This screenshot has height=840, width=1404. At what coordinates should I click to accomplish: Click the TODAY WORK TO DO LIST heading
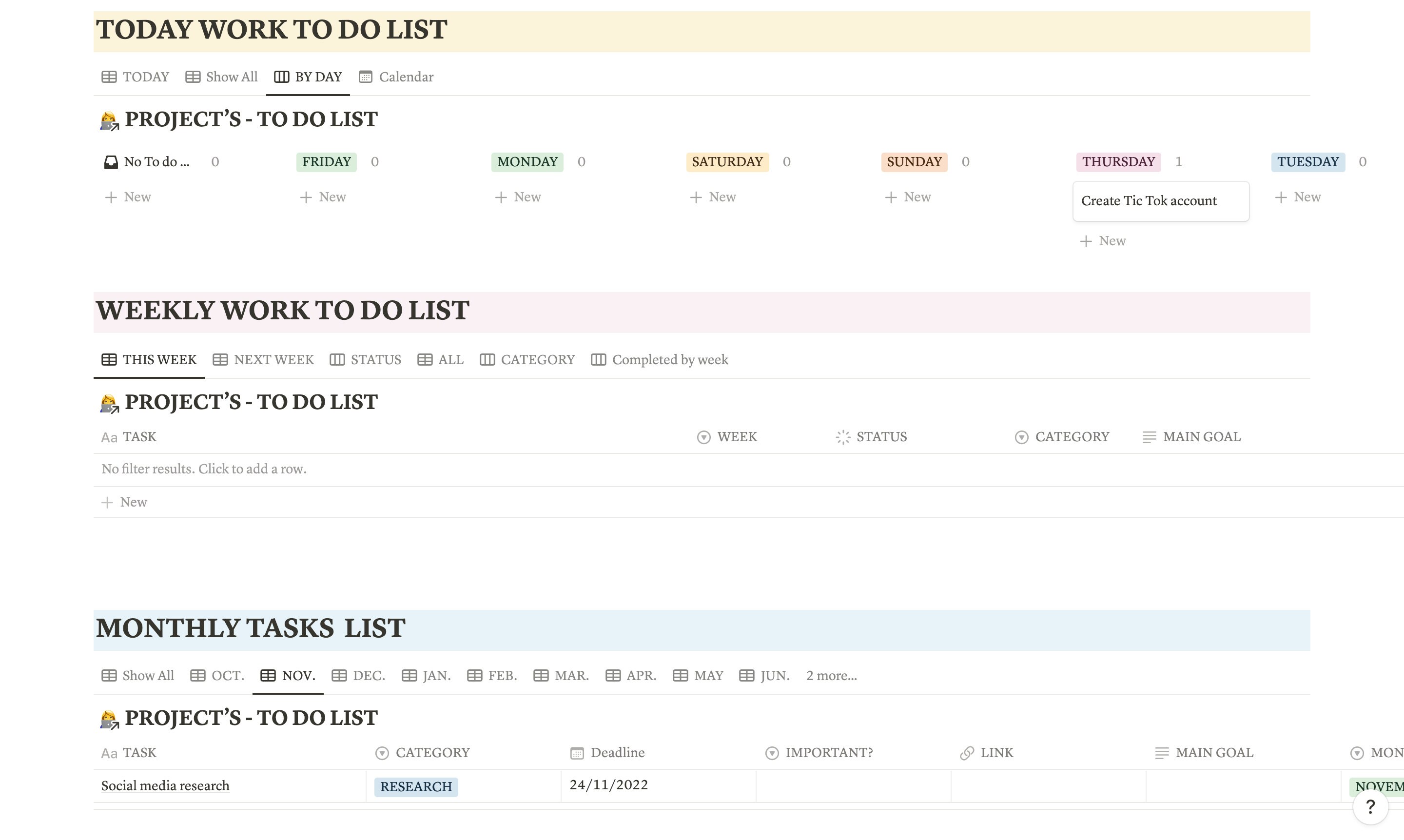(x=272, y=30)
